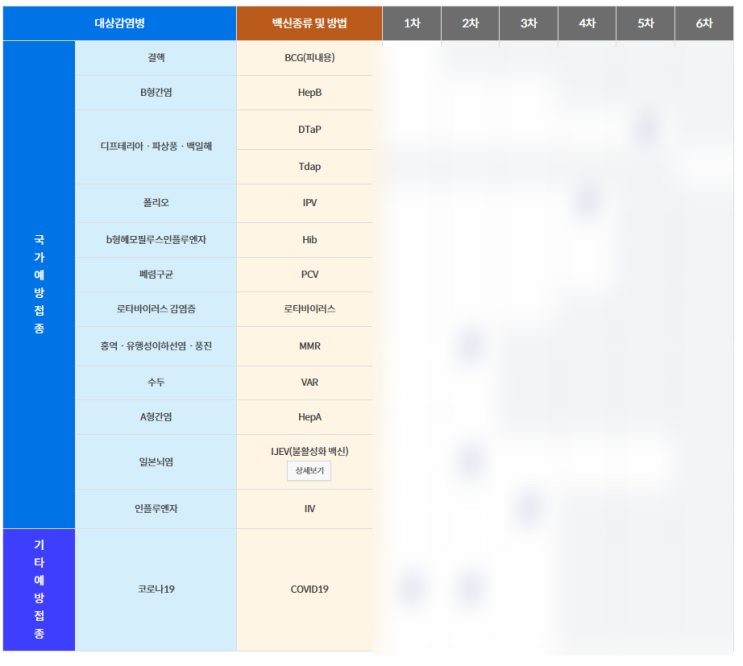
Task: Click the 상세보기 button under IJEV
Action: click(309, 471)
